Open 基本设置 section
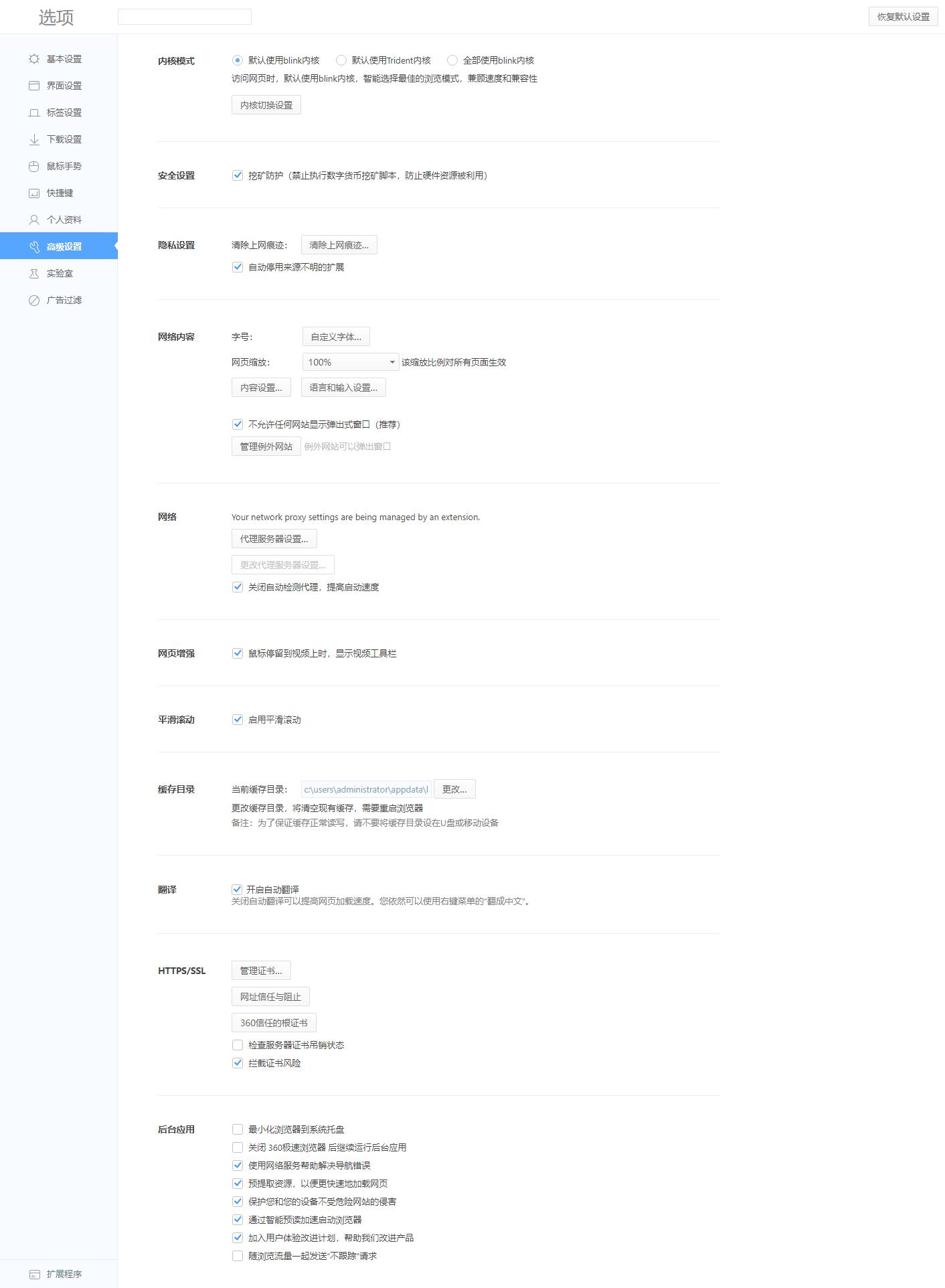Screen dimensions: 945x1288 point(58,59)
